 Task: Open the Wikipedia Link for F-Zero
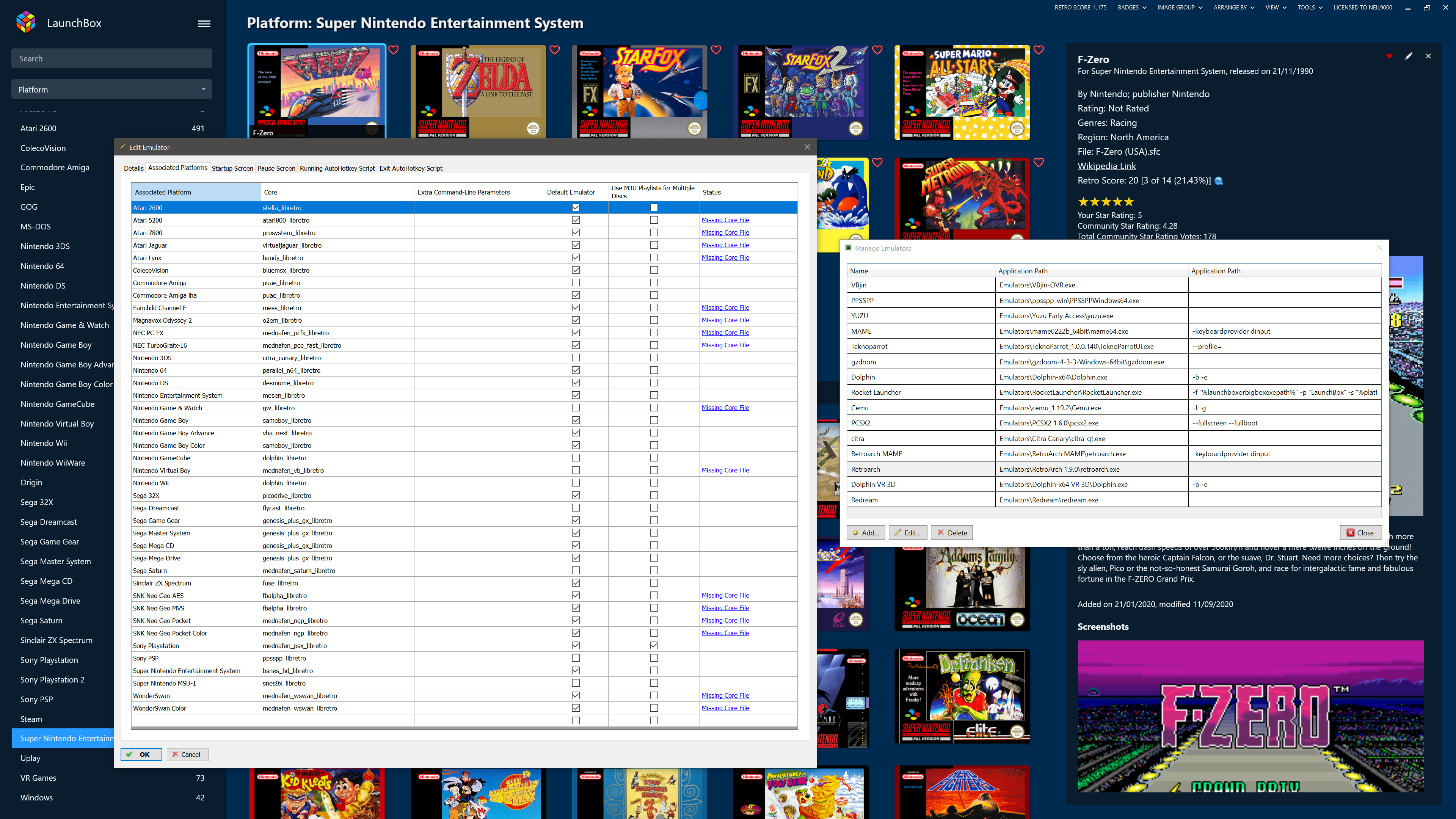[1106, 166]
